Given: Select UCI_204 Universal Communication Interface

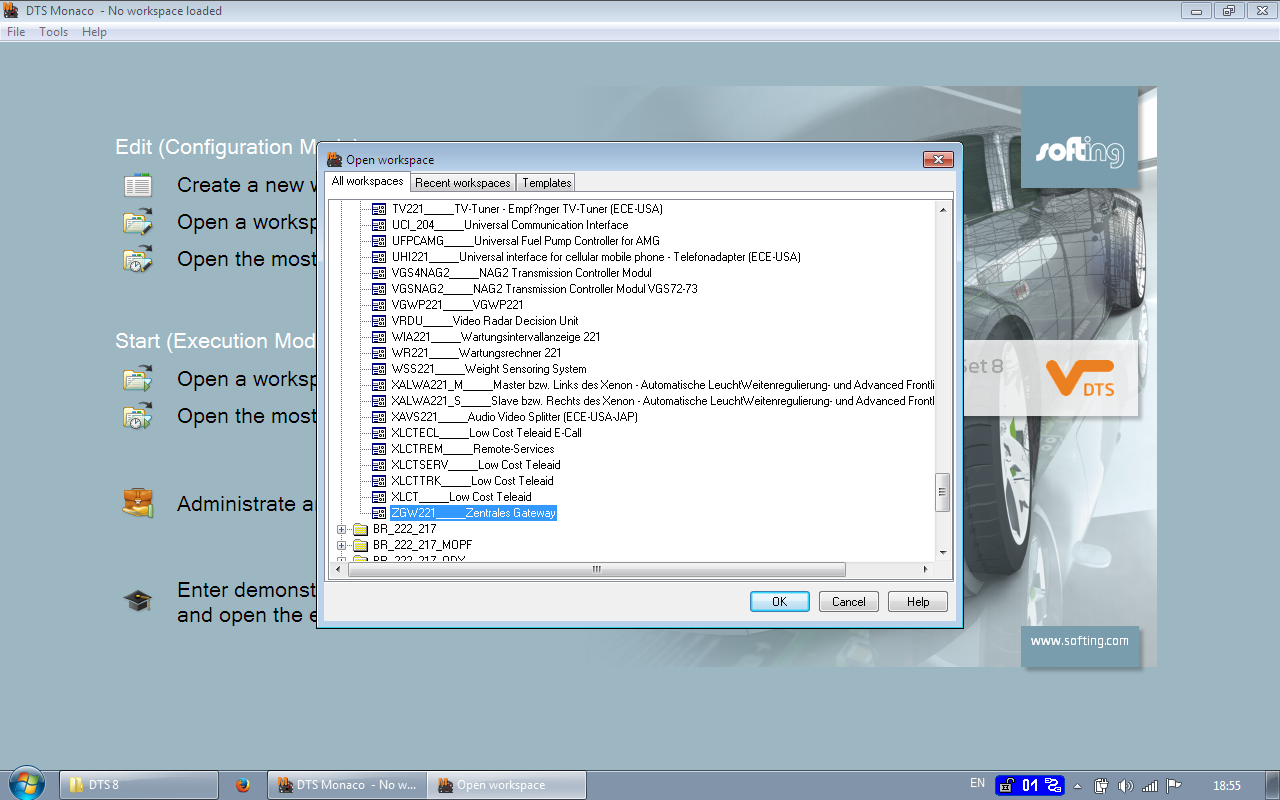Looking at the screenshot, I should [x=510, y=225].
